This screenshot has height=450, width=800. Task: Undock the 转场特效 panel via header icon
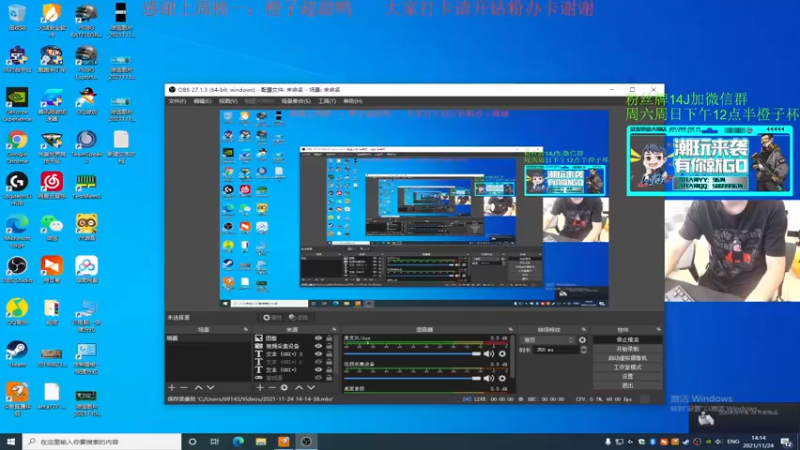click(x=584, y=330)
